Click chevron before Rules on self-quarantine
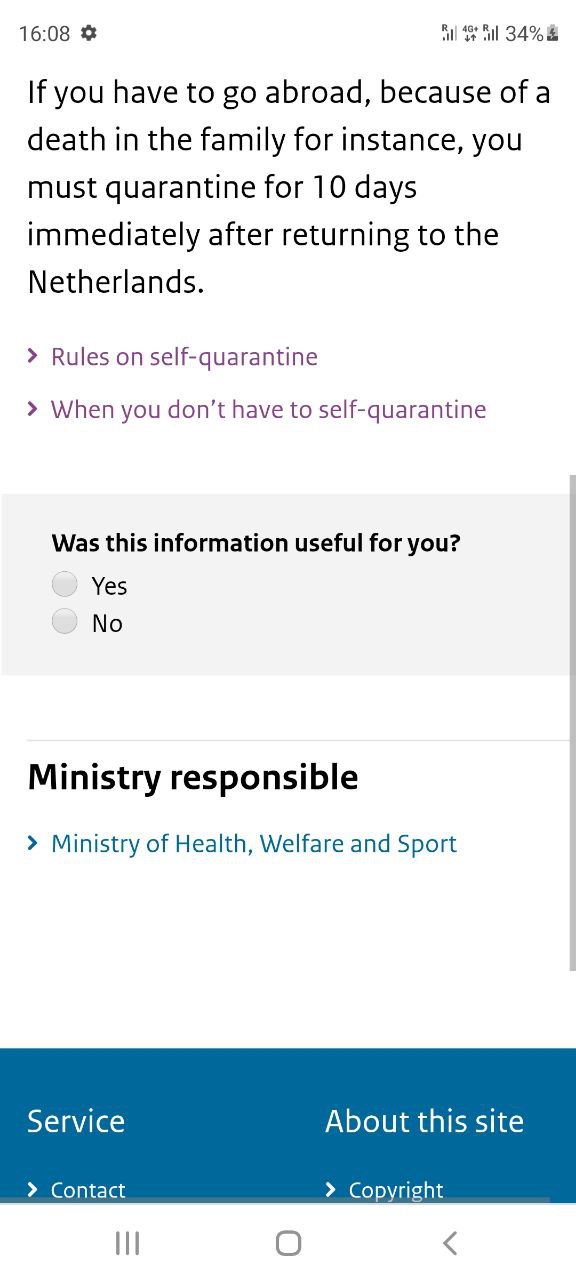The width and height of the screenshot is (576, 1280). (x=33, y=356)
